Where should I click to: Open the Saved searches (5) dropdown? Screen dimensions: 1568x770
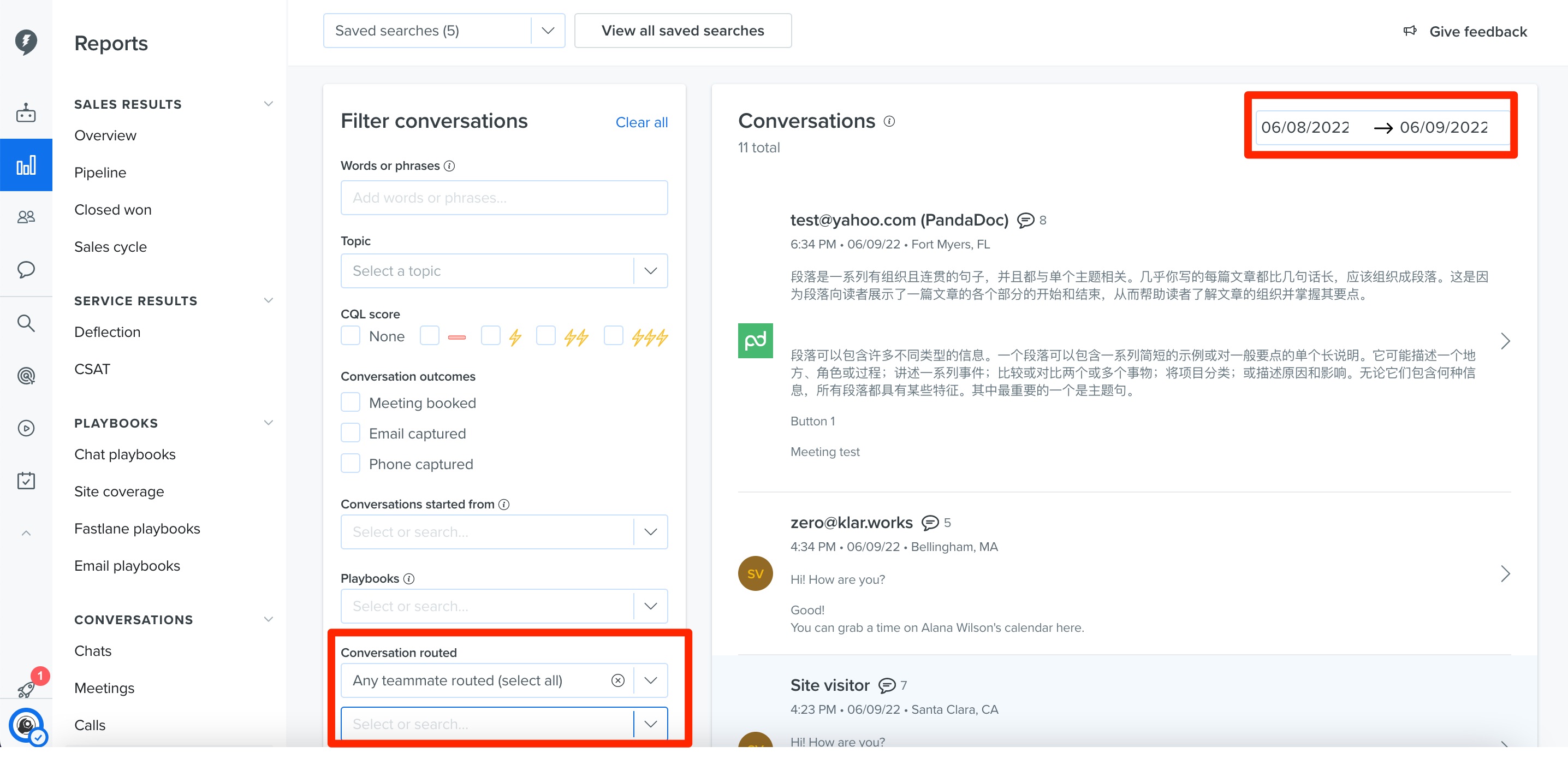pyautogui.click(x=444, y=31)
